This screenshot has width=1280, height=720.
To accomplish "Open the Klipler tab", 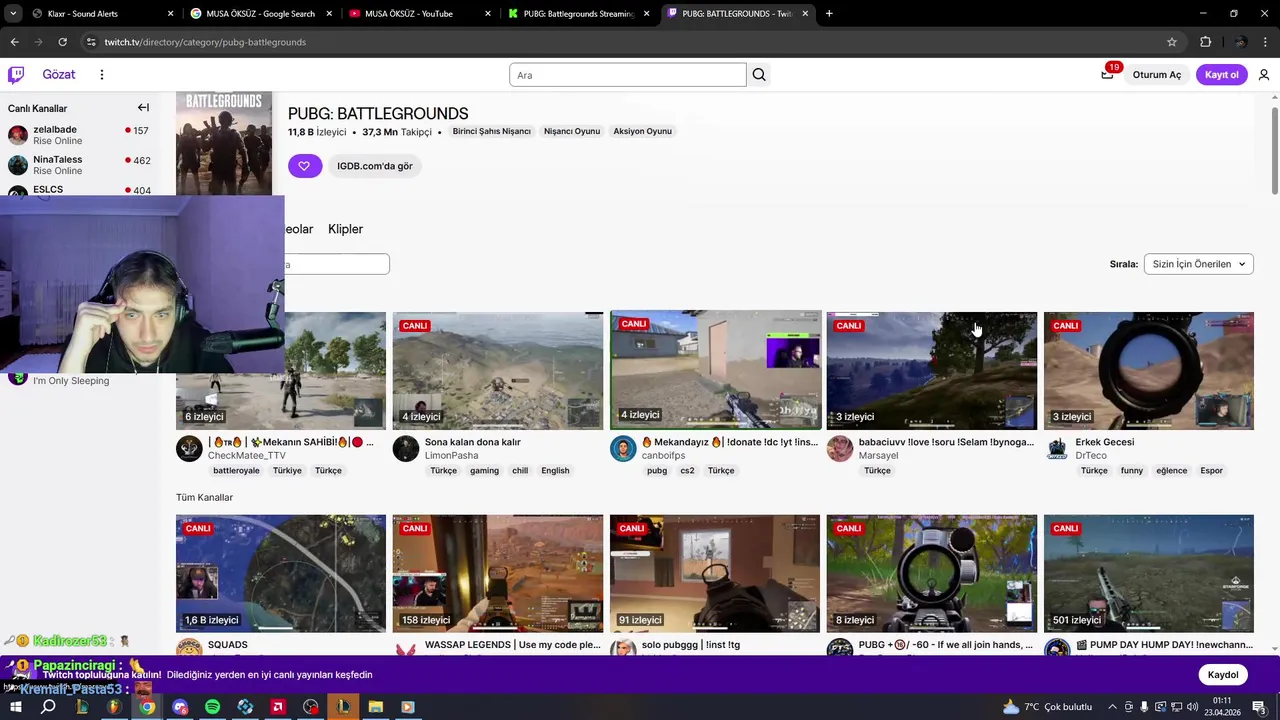I will [x=345, y=229].
